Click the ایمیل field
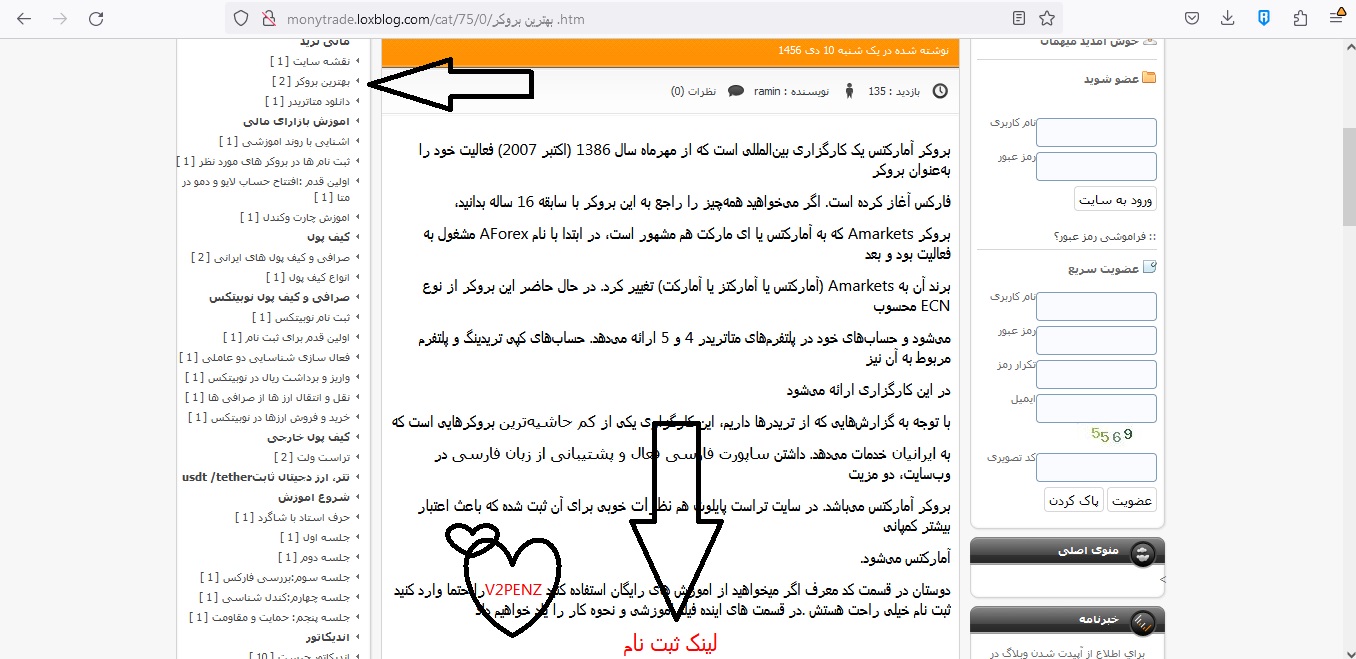This screenshot has height=659, width=1356. (1096, 408)
